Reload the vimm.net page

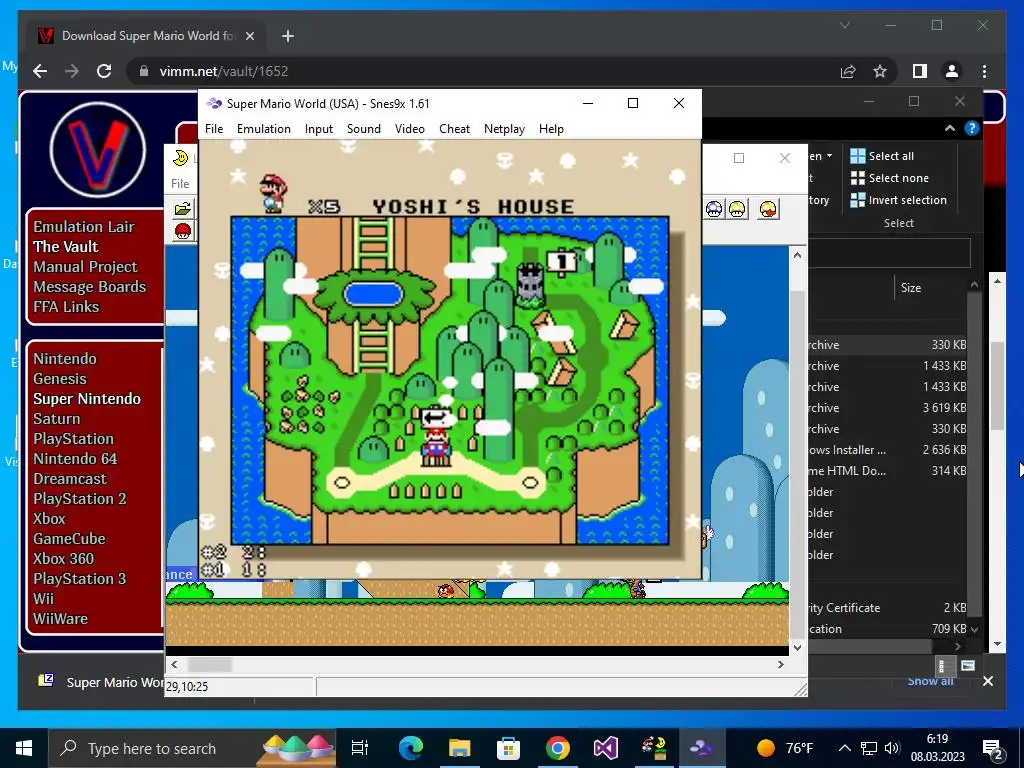point(104,71)
